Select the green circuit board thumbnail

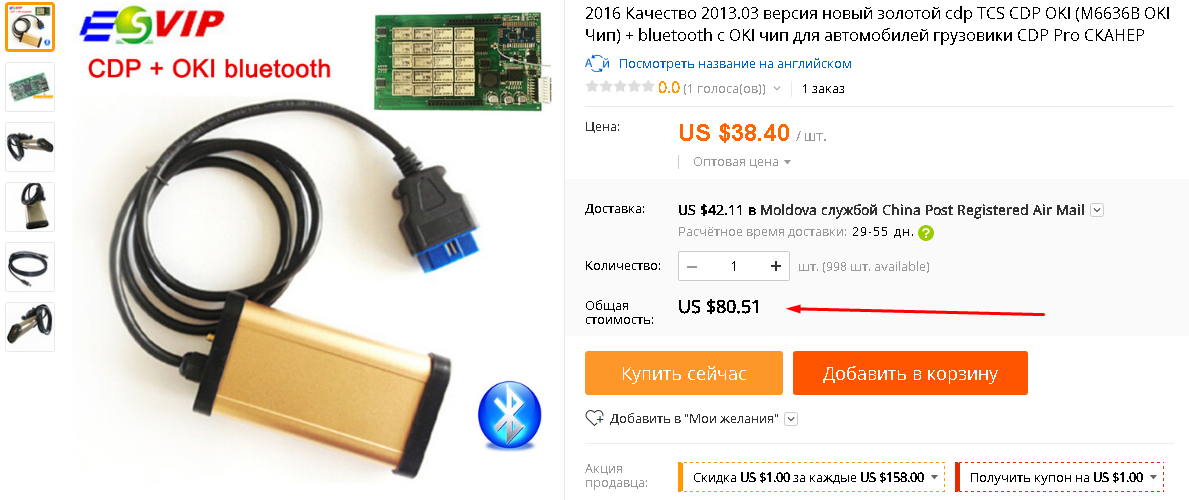30,87
